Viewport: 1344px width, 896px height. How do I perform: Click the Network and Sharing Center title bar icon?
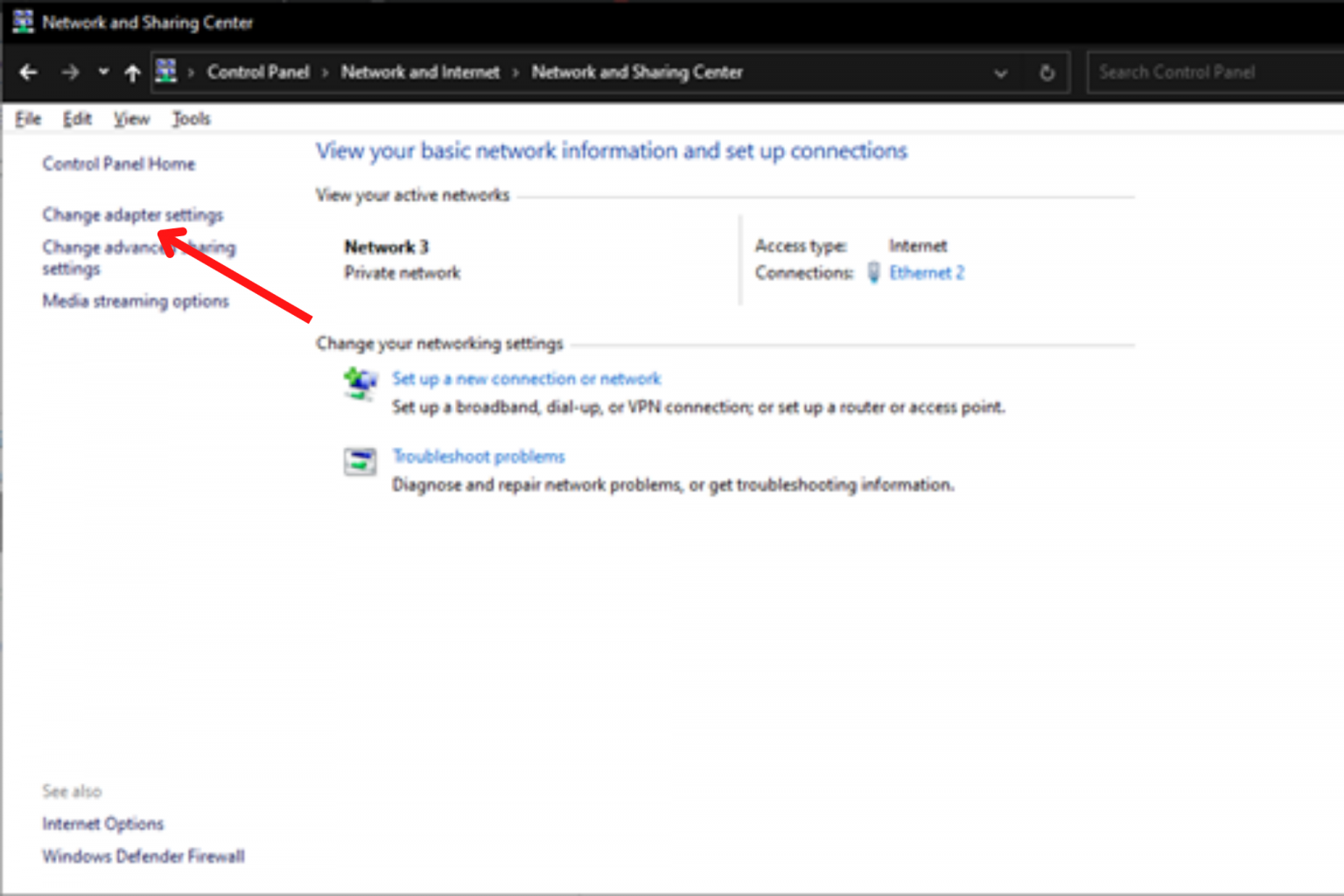(x=22, y=19)
